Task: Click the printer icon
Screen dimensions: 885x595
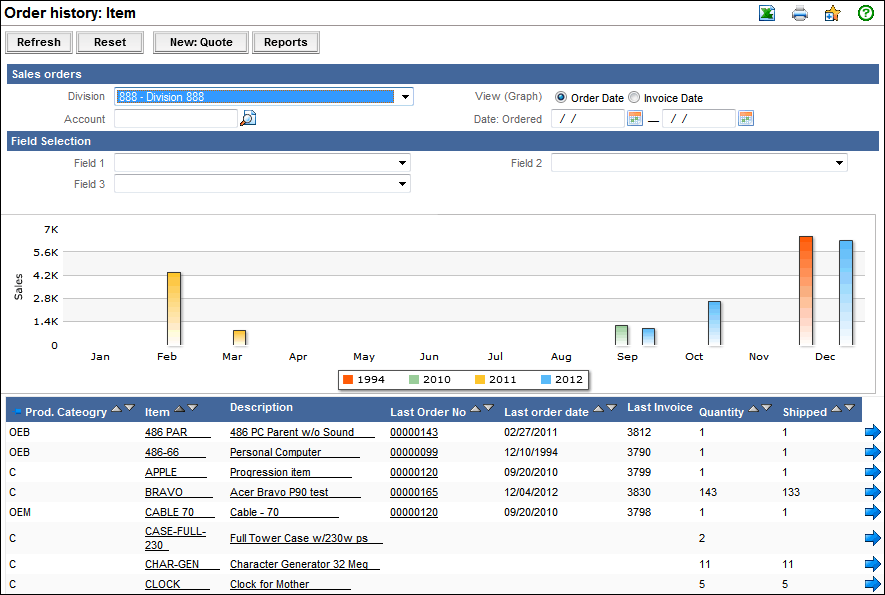Action: pos(800,13)
